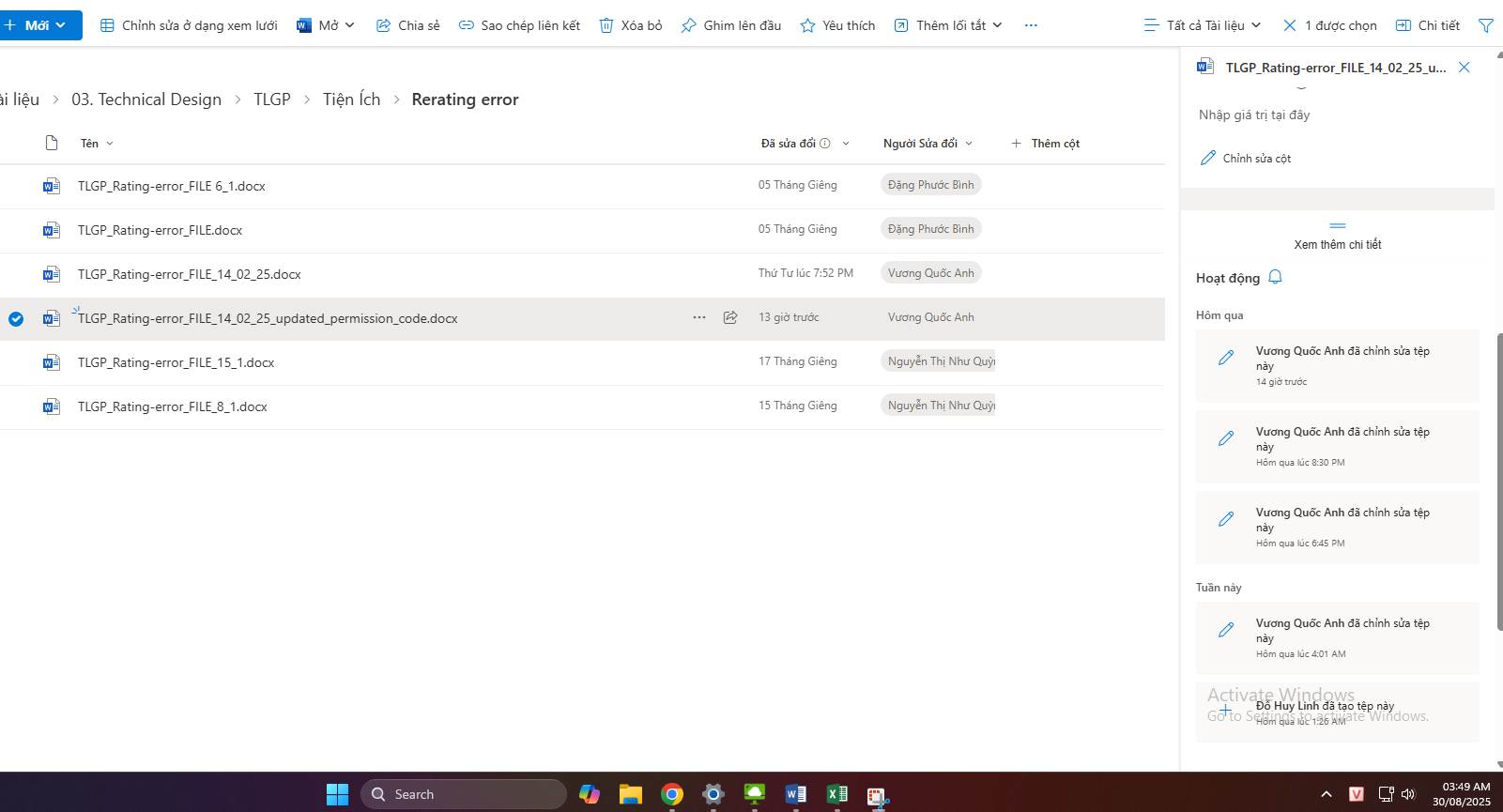
Task: Click the Nhập giá trị tại đây field
Action: tap(1254, 115)
